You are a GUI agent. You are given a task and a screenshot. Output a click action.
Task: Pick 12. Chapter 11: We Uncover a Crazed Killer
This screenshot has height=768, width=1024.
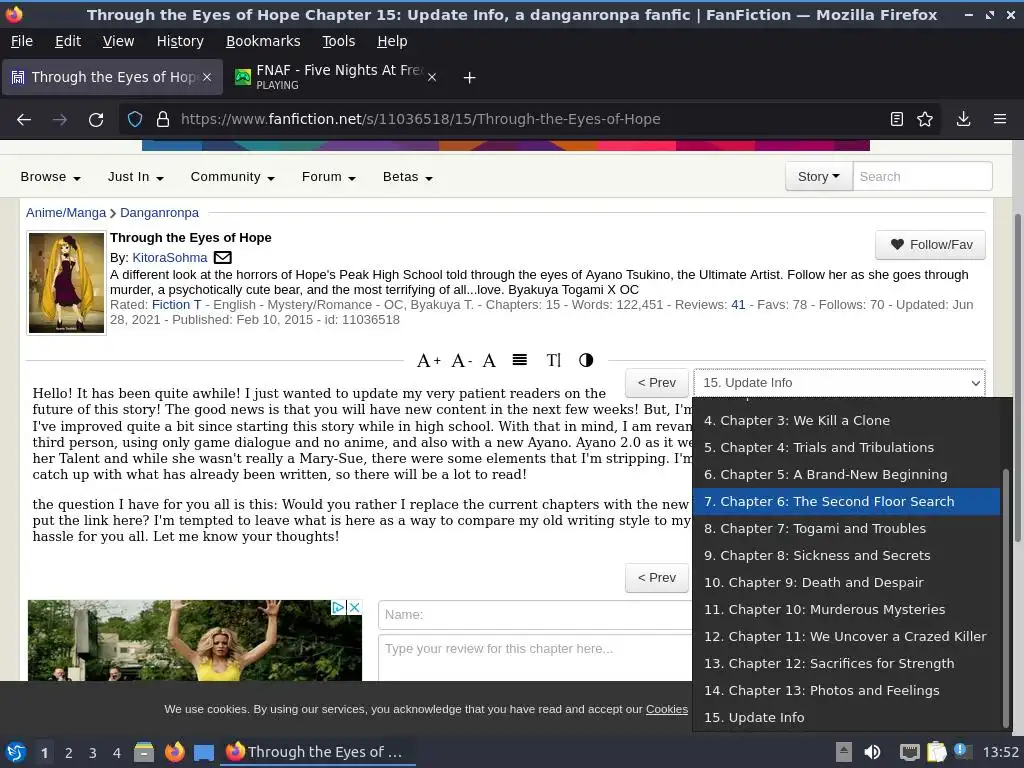[x=846, y=637]
